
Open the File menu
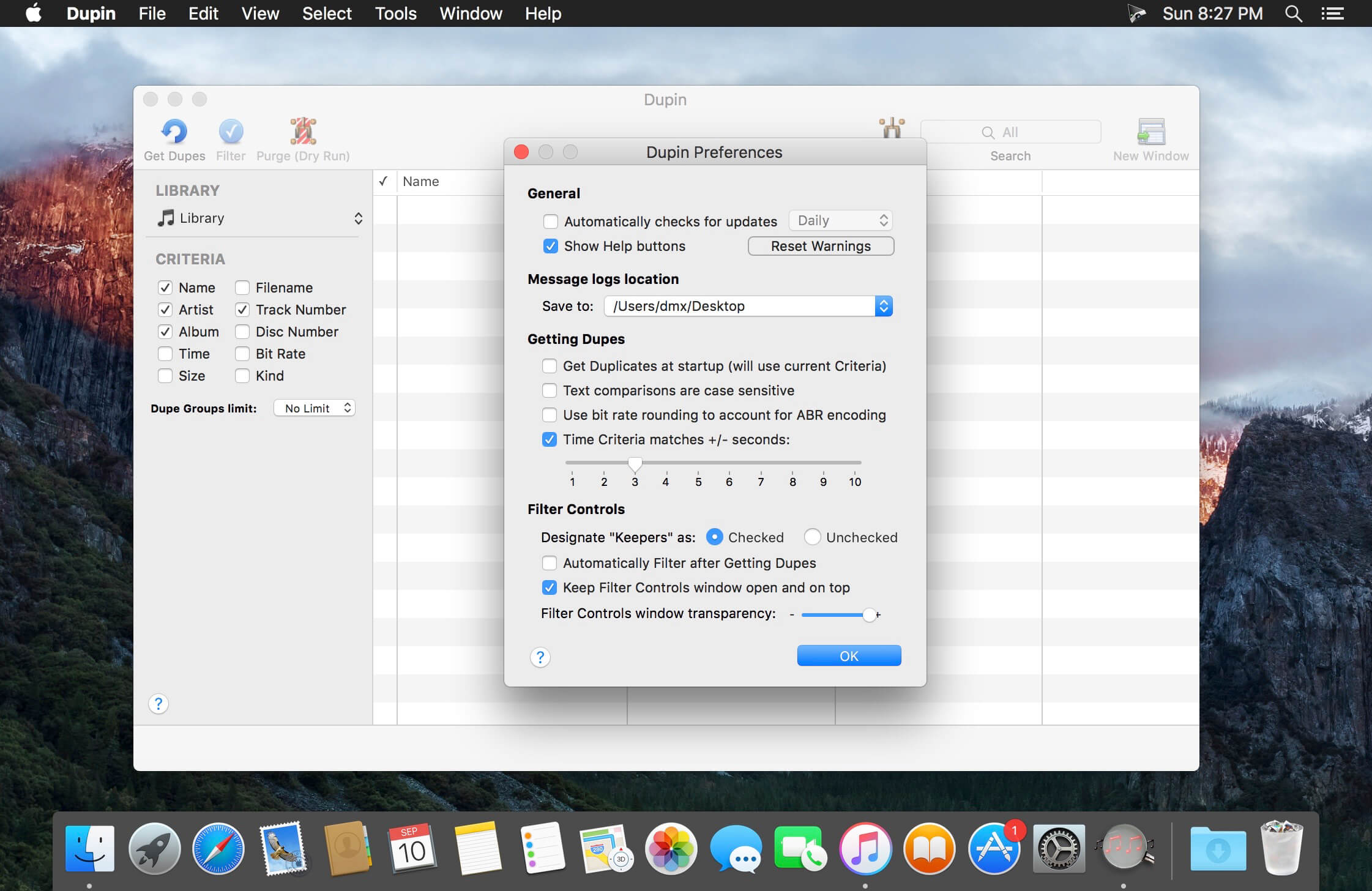pos(152,13)
